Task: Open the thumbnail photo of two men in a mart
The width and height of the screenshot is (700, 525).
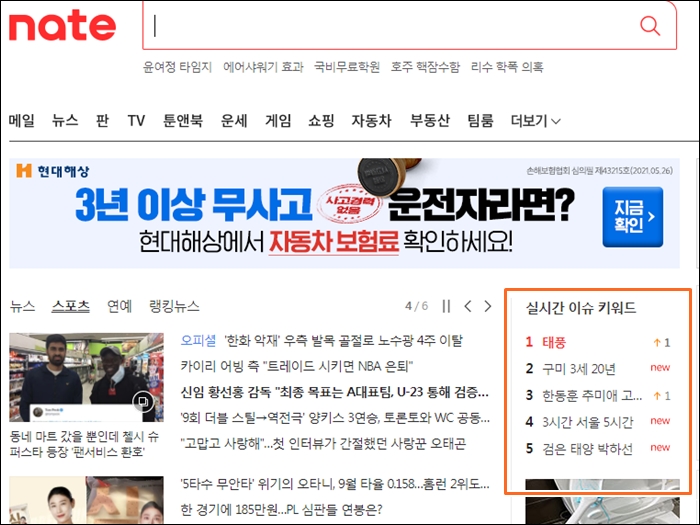Action: (x=86, y=377)
